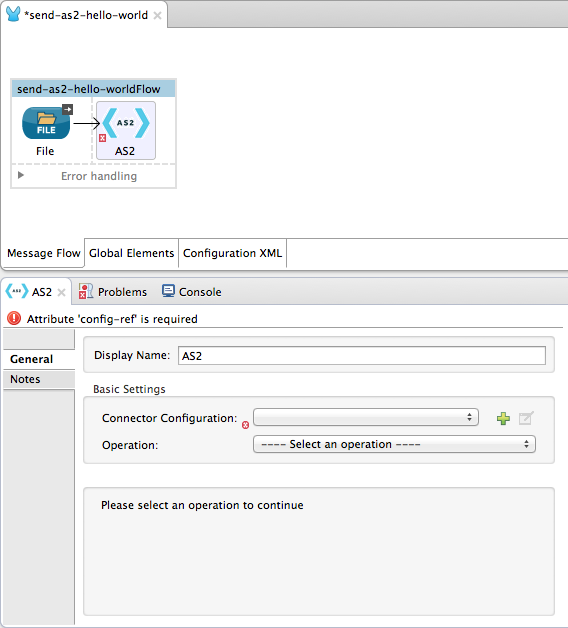Open the Console tab
568x628 pixels.
click(192, 292)
